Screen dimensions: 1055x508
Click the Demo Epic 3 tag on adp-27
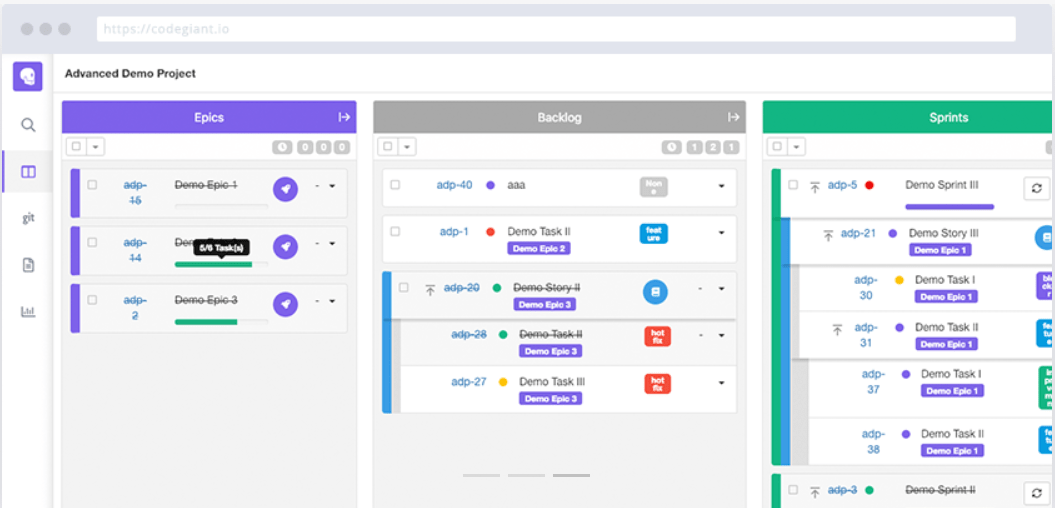(550, 398)
